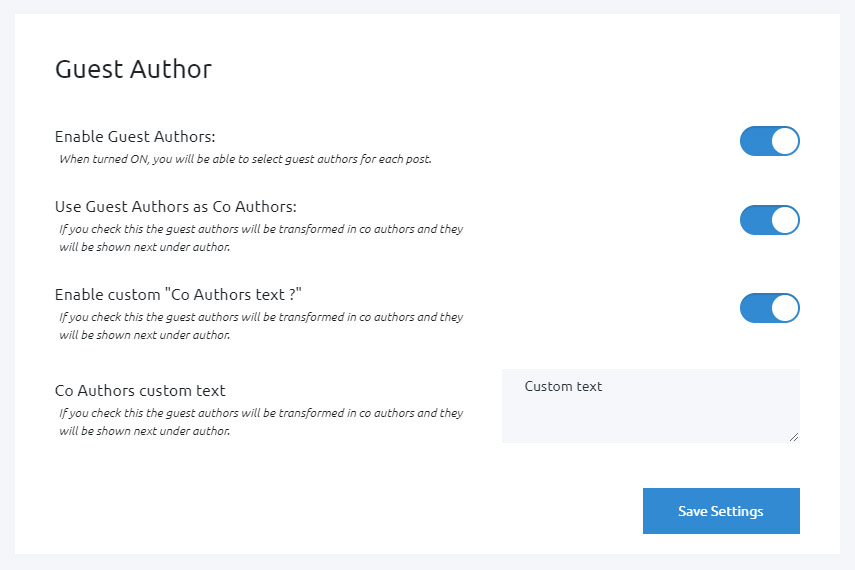This screenshot has height=570, width=855.
Task: Toggle the Enable Guest Authors switch
Action: [x=769, y=141]
